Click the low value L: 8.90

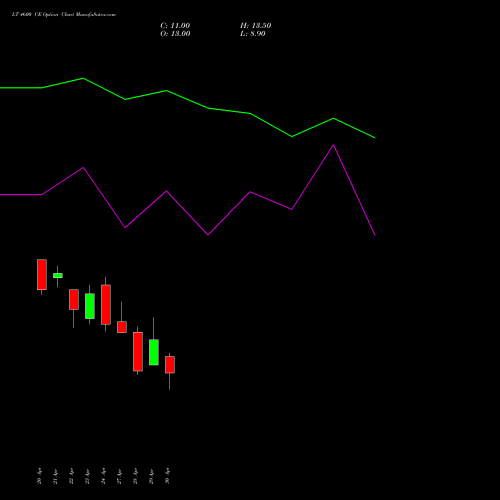pyautogui.click(x=253, y=34)
